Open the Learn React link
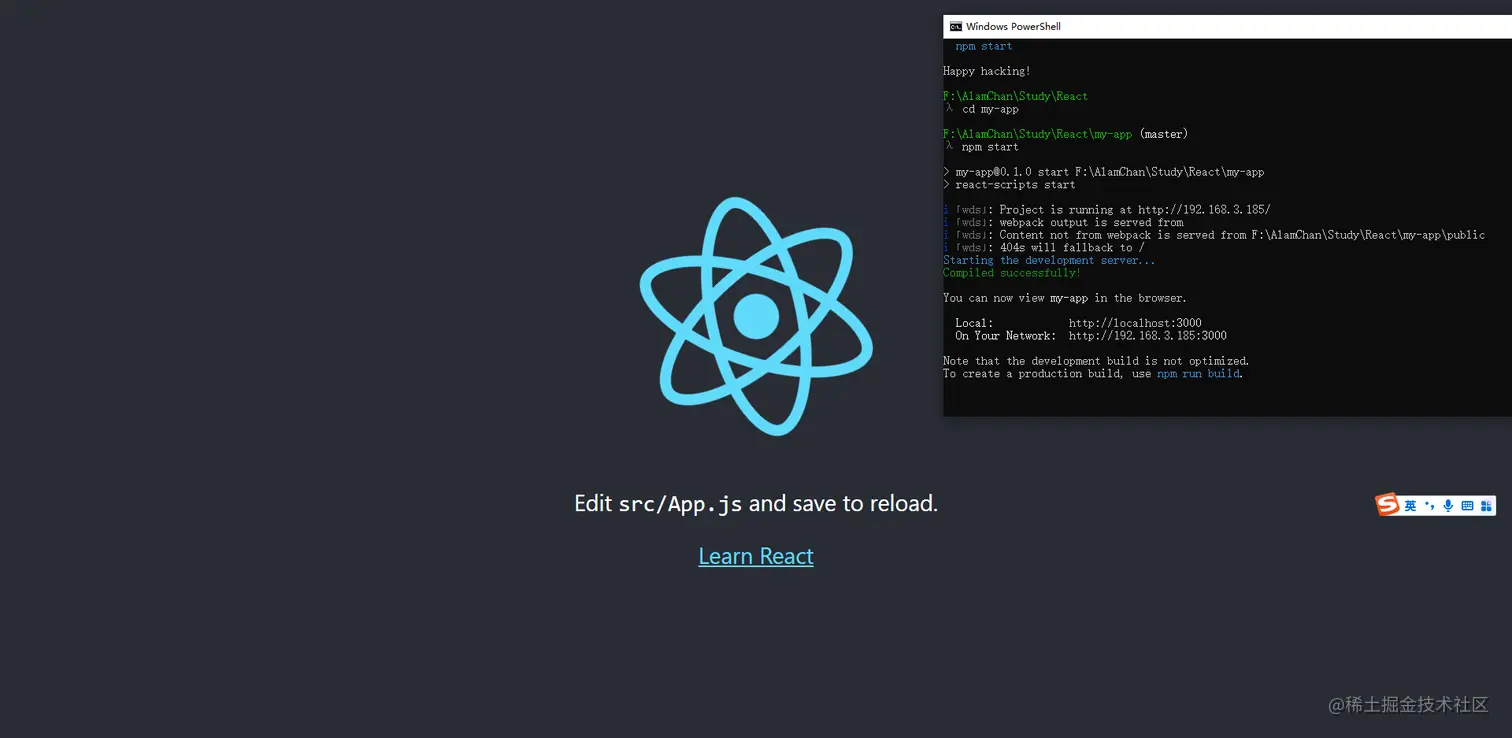This screenshot has height=738, width=1512. [756, 556]
